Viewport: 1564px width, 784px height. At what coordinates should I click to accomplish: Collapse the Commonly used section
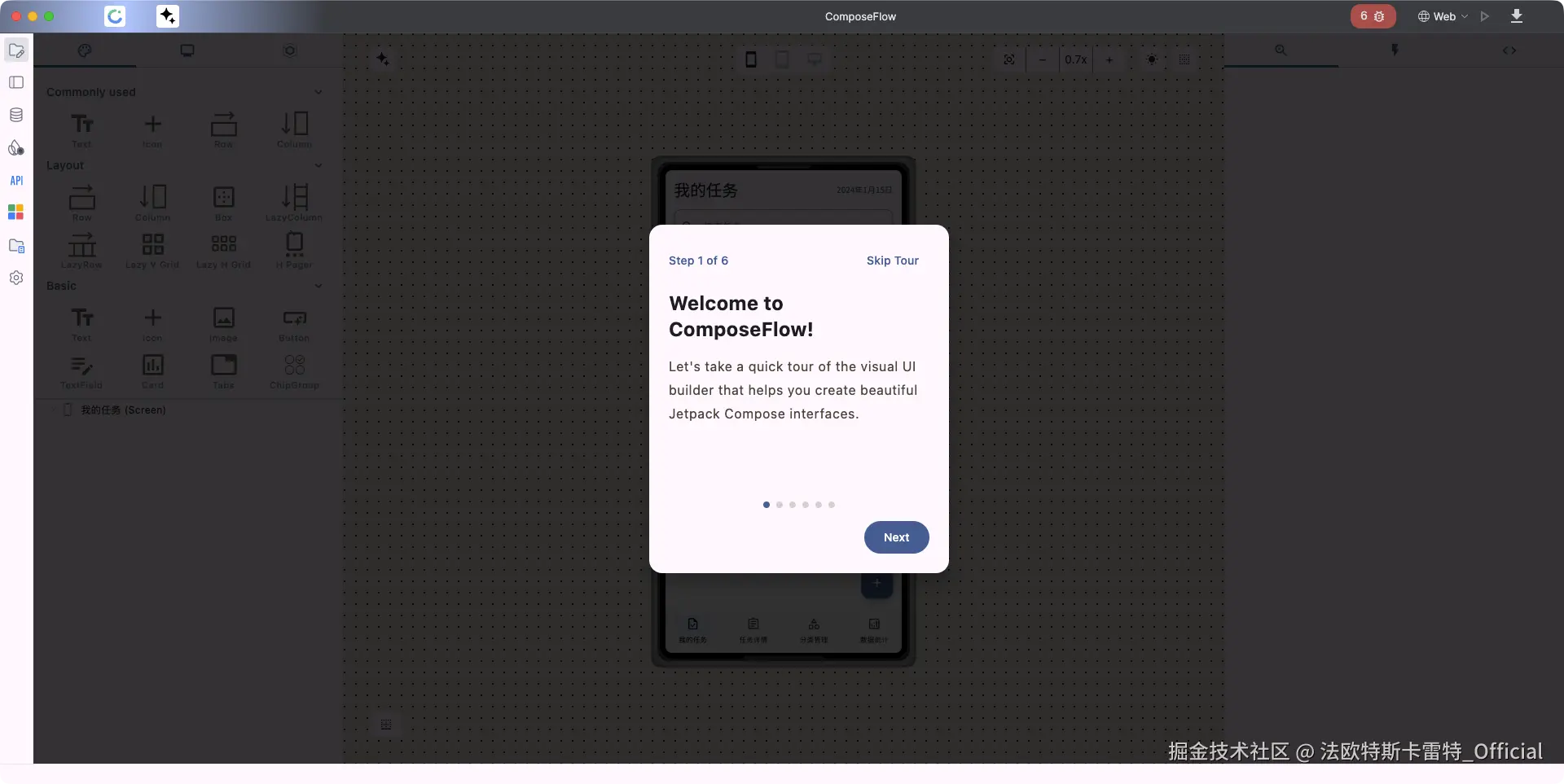[x=319, y=92]
